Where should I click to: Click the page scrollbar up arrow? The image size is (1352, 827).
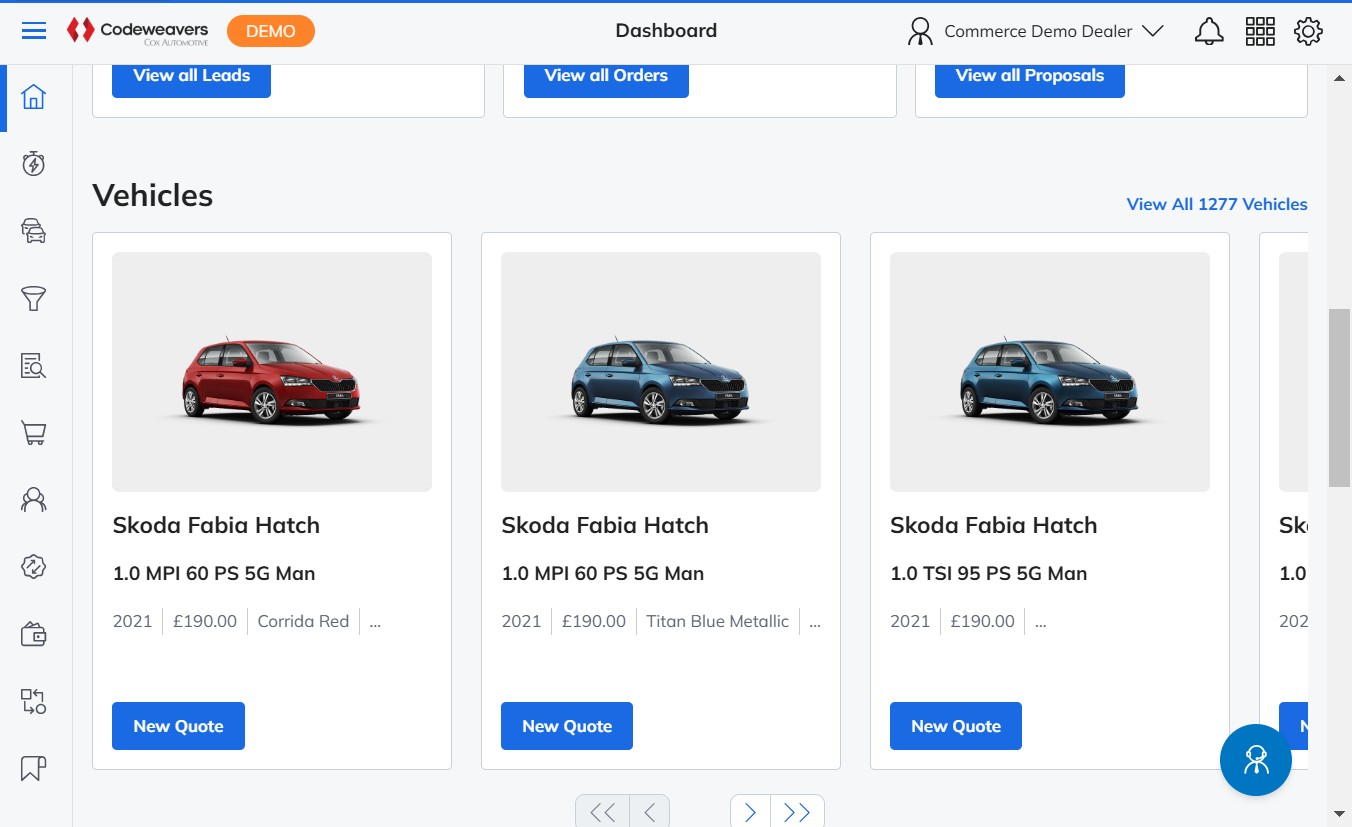1340,78
